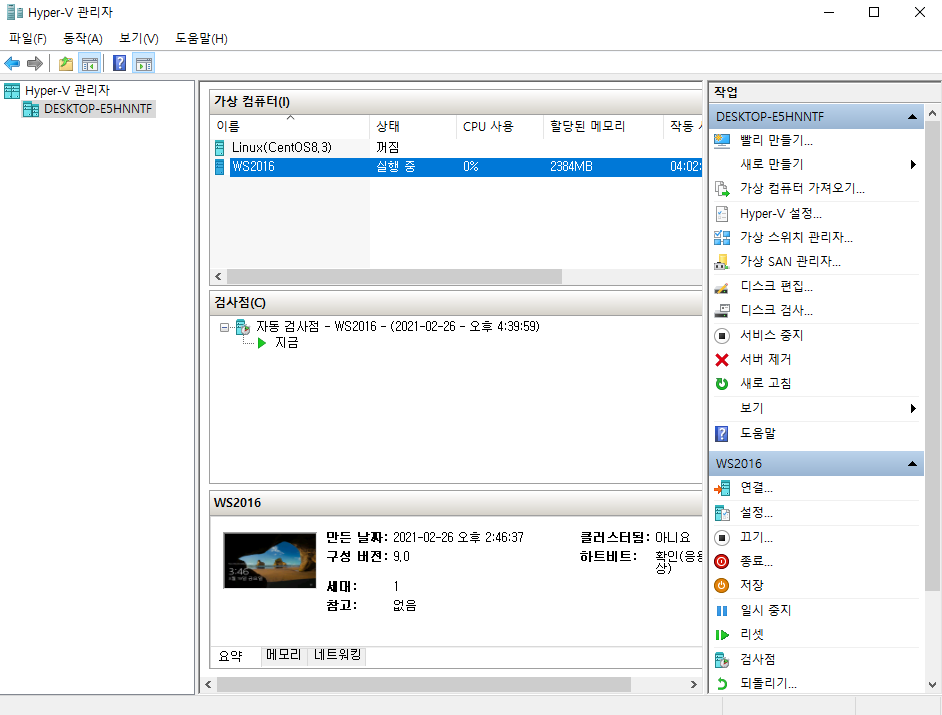The height and width of the screenshot is (715, 942).
Task: Switch to the 네트워킹 tab
Action: (x=337, y=655)
